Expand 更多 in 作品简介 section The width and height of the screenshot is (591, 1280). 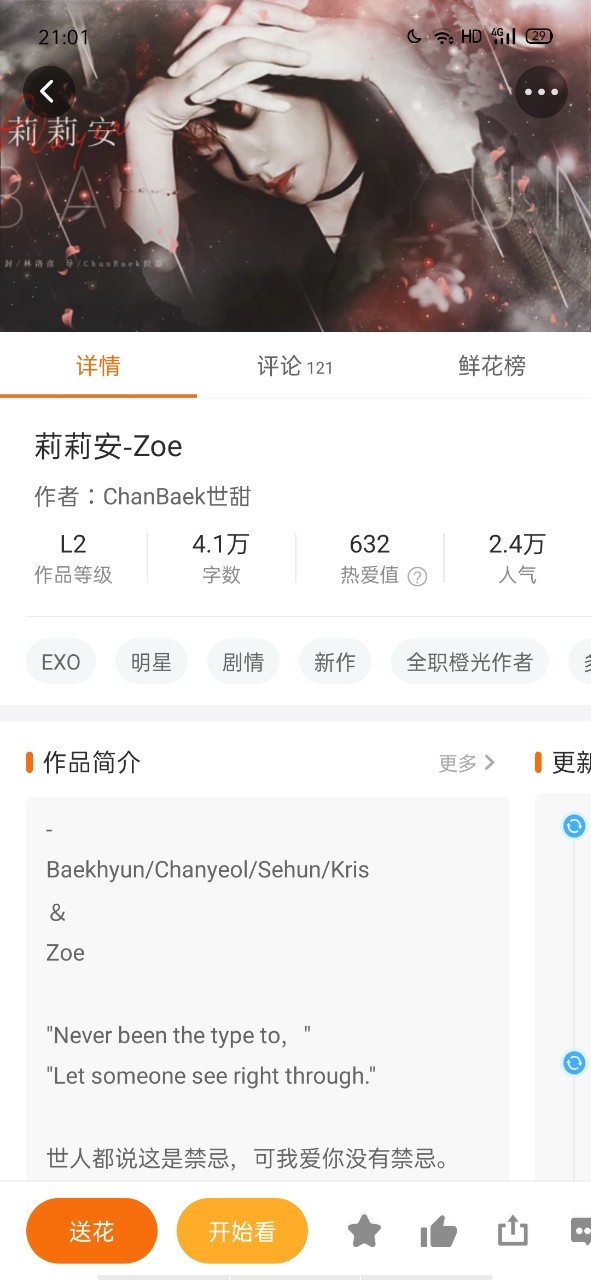[x=466, y=763]
